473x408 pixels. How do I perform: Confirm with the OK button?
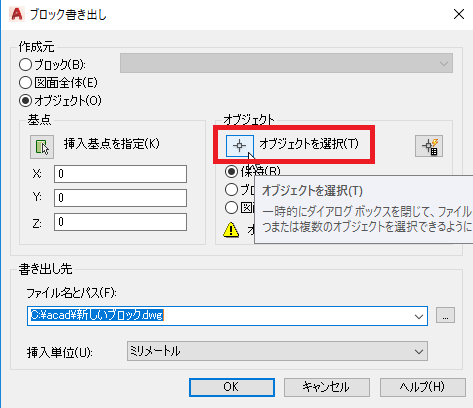(232, 387)
